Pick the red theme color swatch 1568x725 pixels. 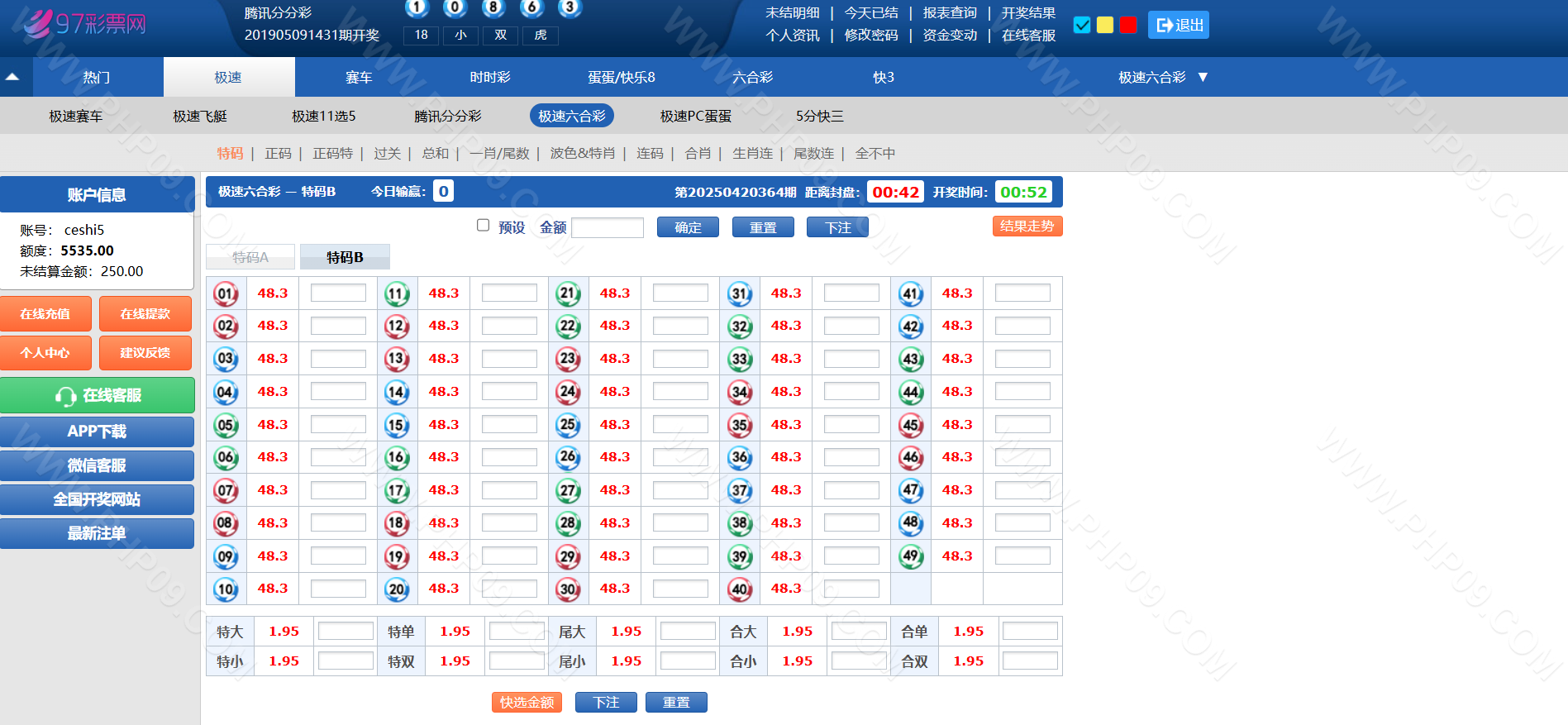point(1128,25)
